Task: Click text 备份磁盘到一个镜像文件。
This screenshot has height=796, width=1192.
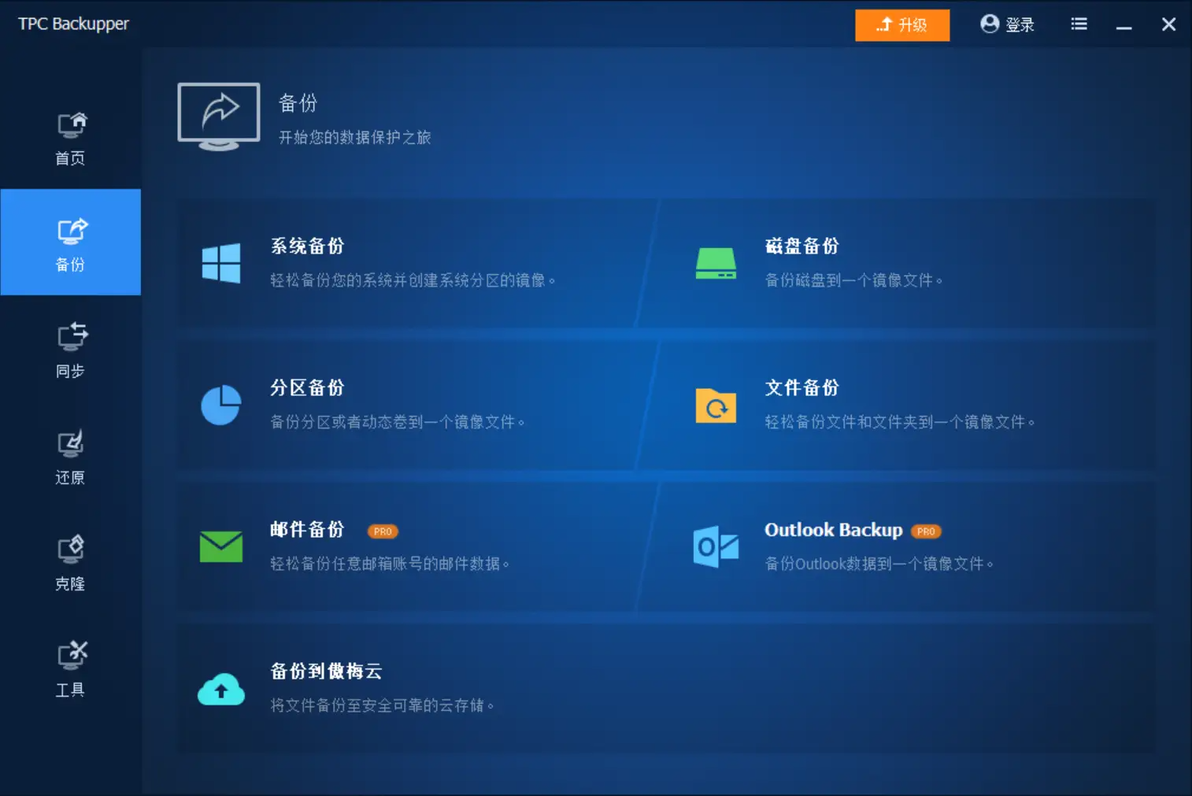Action: pos(854,281)
